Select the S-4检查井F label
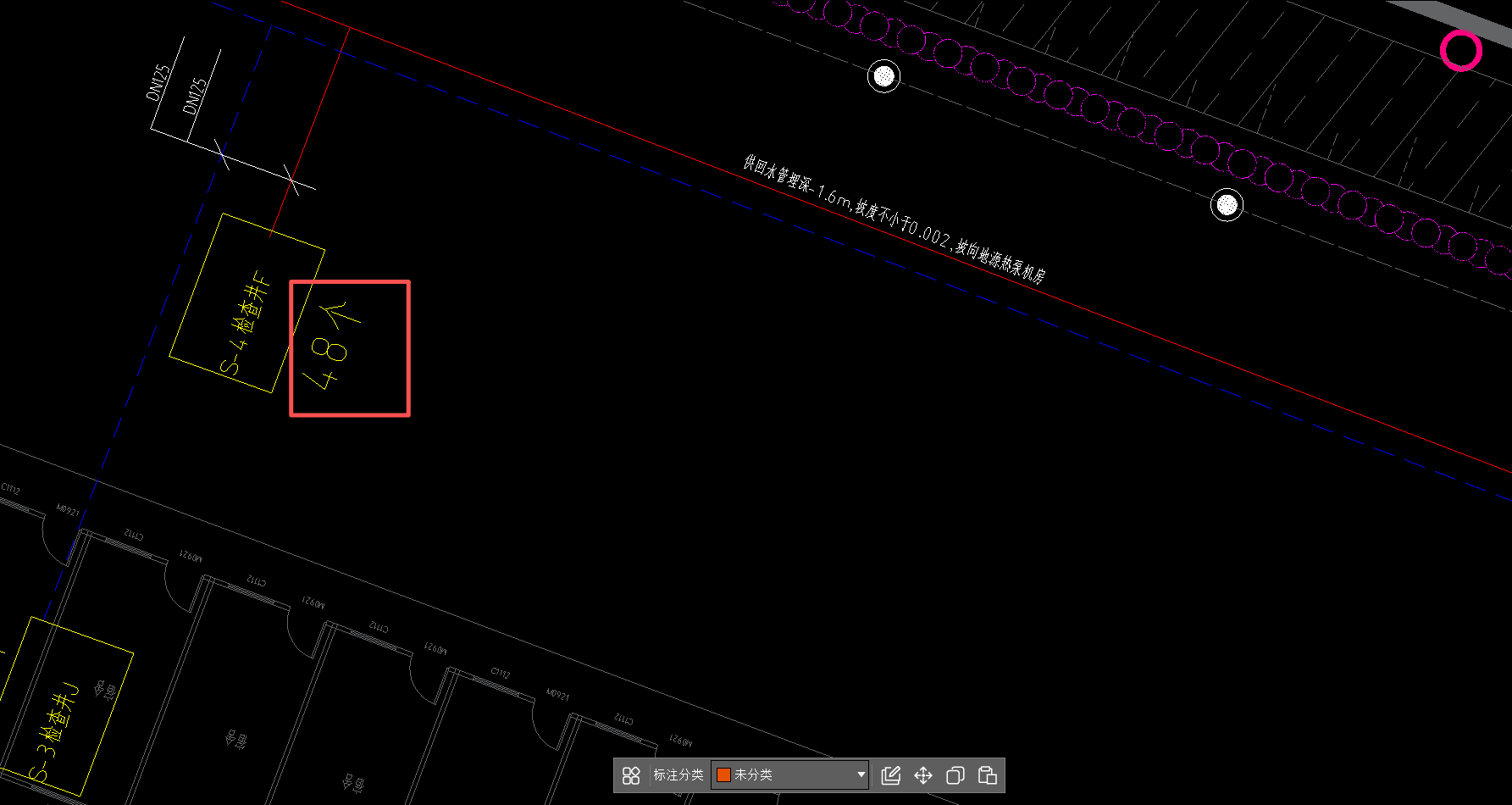The image size is (1512, 805). (x=246, y=324)
